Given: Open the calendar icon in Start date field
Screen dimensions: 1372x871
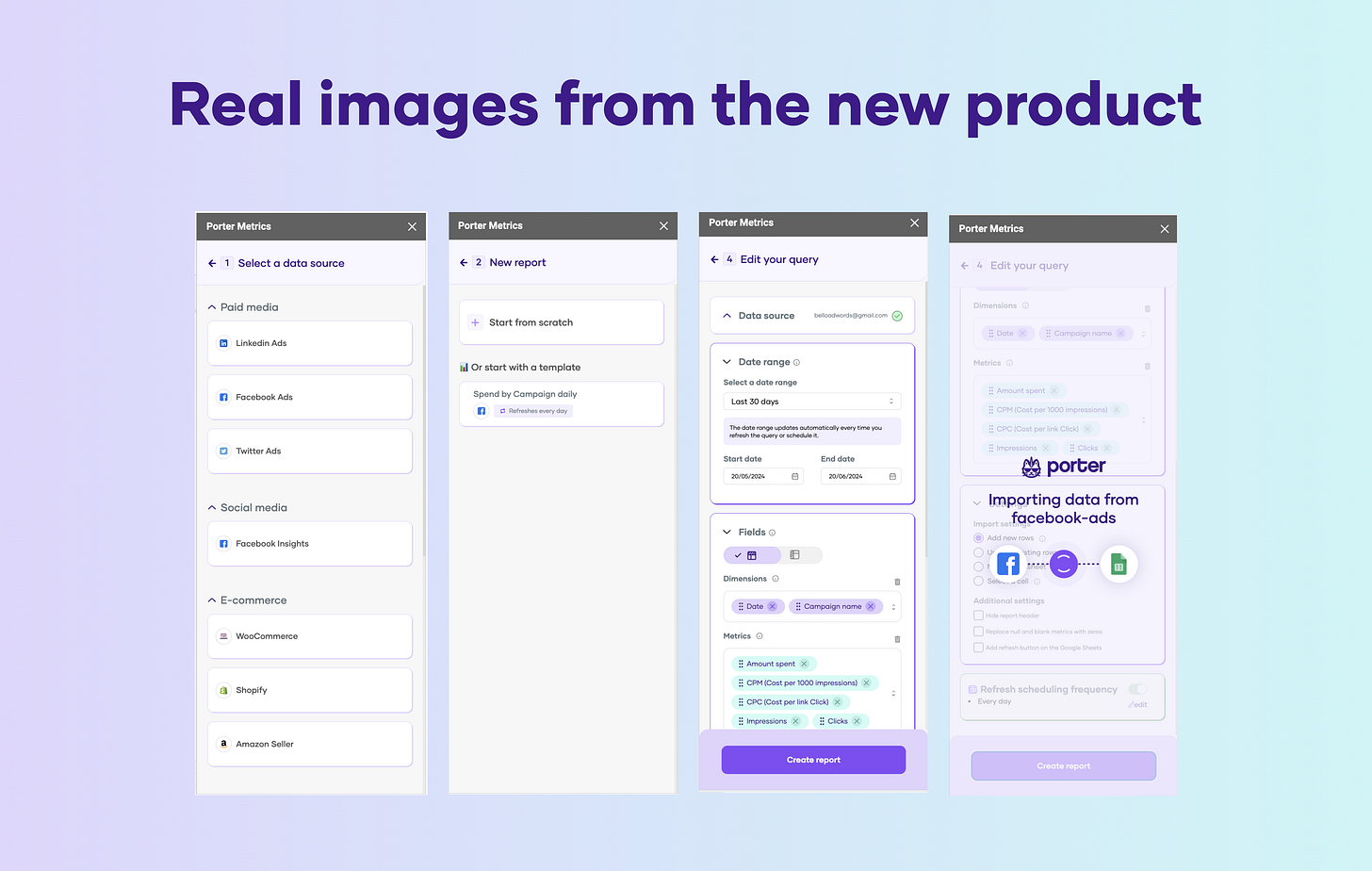Looking at the screenshot, I should tap(795, 477).
